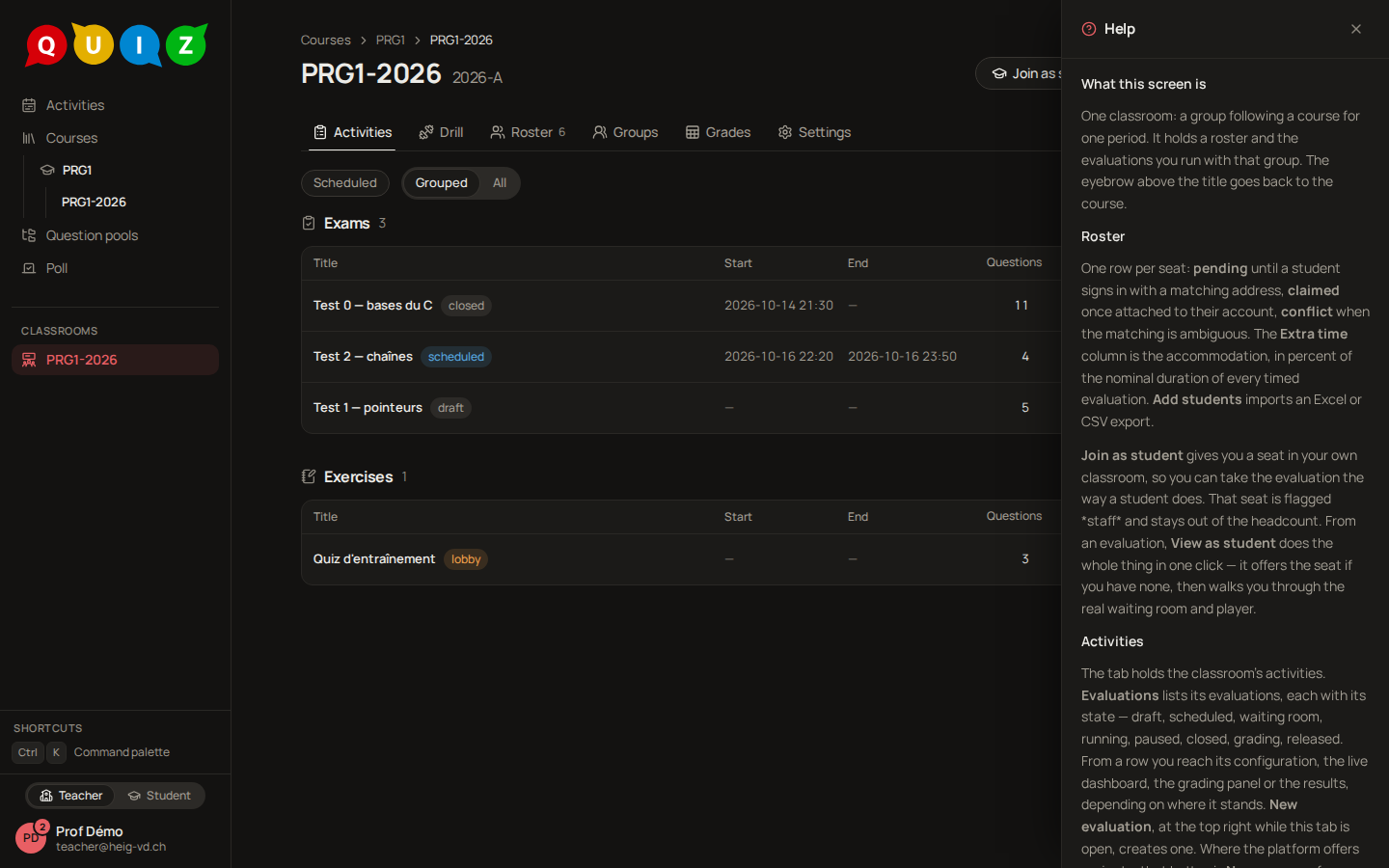This screenshot has width=1389, height=868.
Task: Open Test 1 — pointeurs row
Action: click(x=681, y=408)
